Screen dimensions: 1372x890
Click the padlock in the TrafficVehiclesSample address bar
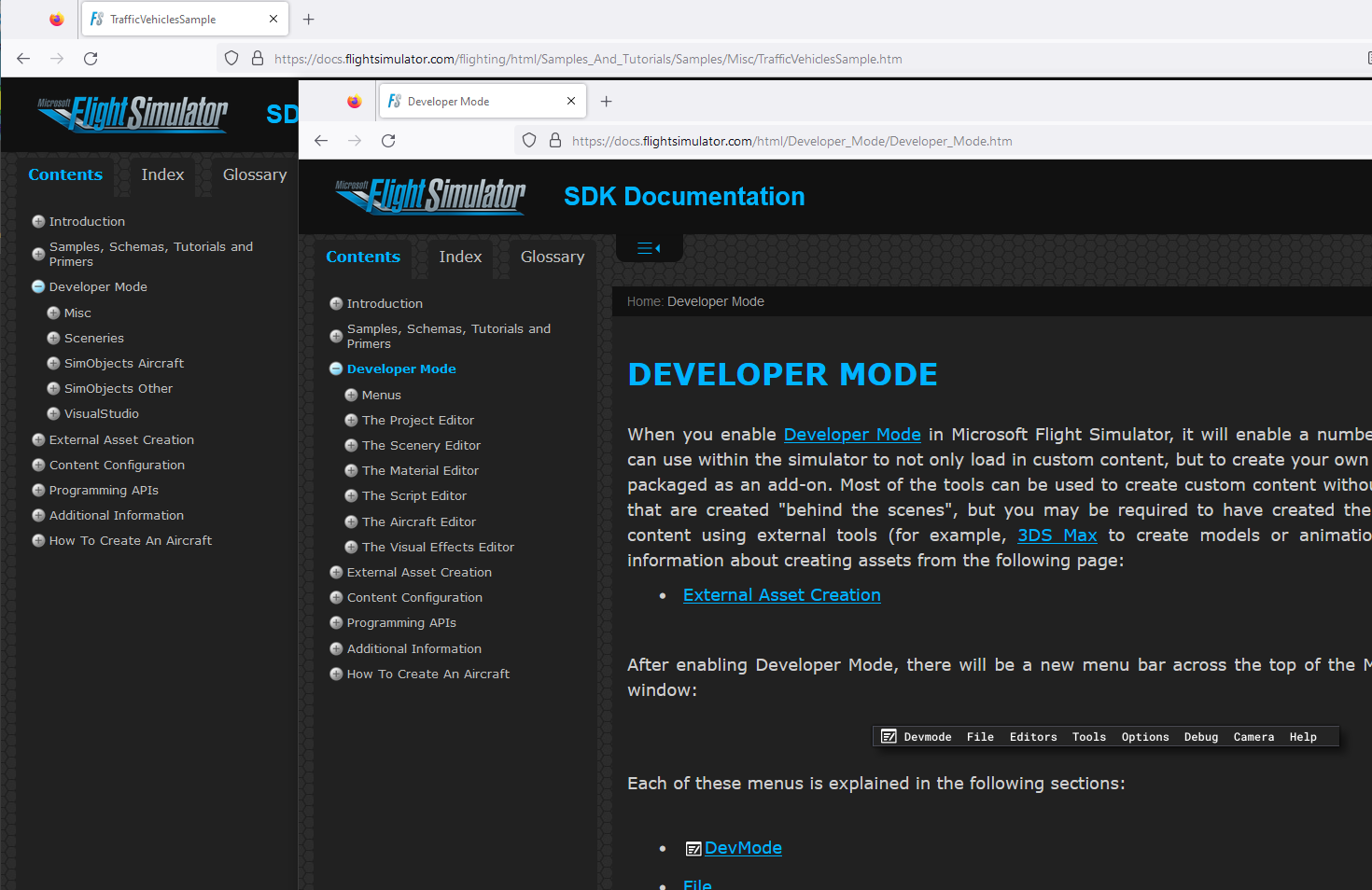pos(258,59)
